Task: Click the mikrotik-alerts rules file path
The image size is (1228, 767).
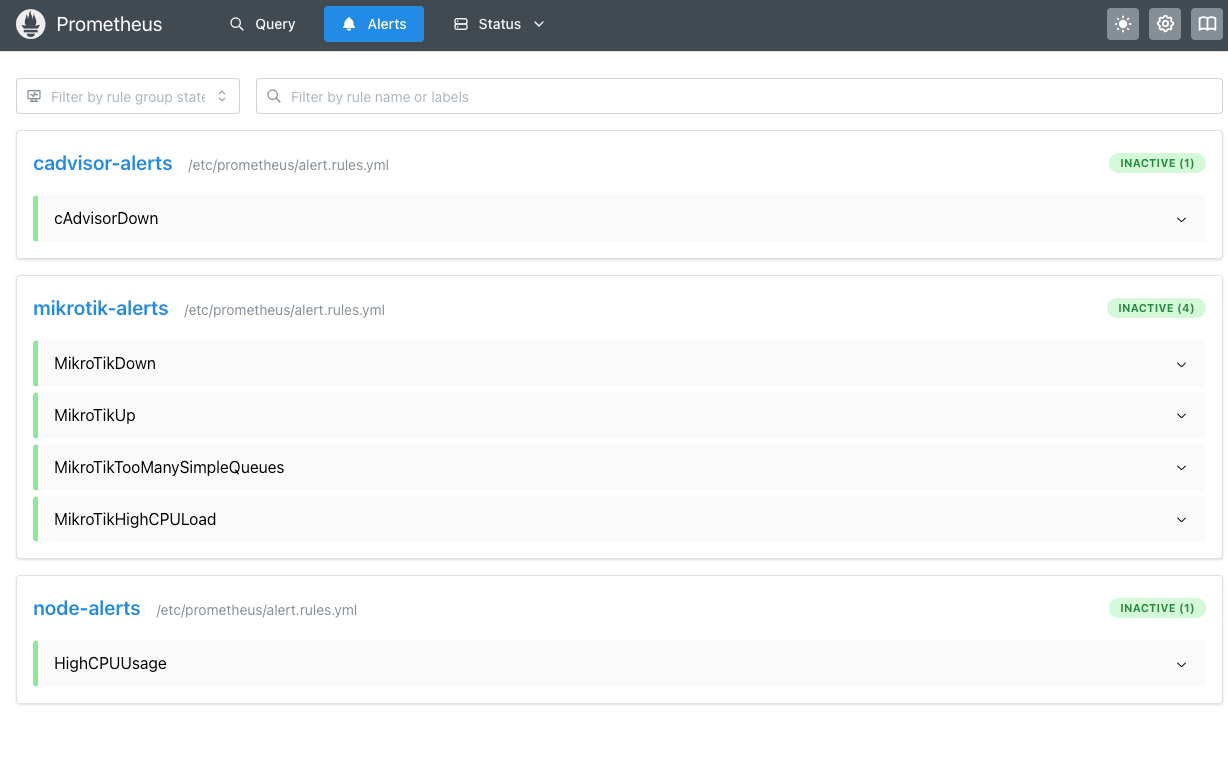Action: pyautogui.click(x=284, y=310)
